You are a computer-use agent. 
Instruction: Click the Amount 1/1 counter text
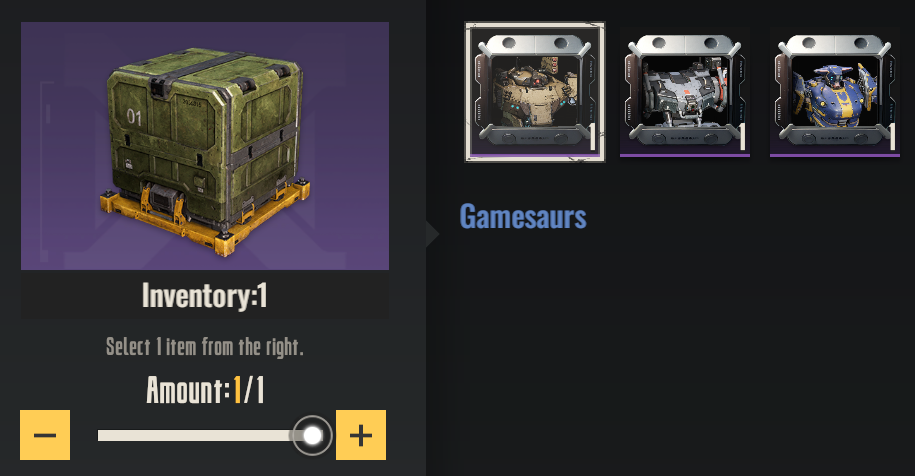point(205,390)
